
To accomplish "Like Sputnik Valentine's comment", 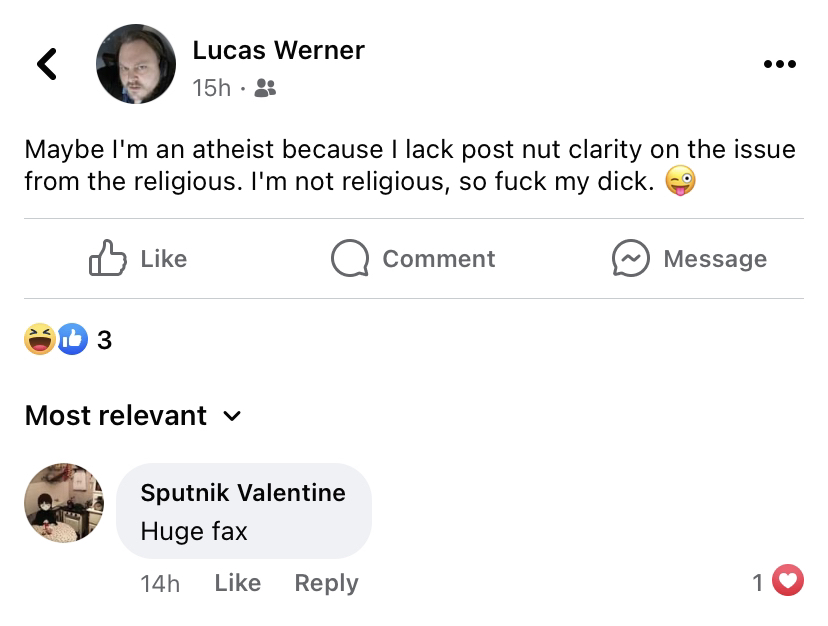I will [x=238, y=583].
